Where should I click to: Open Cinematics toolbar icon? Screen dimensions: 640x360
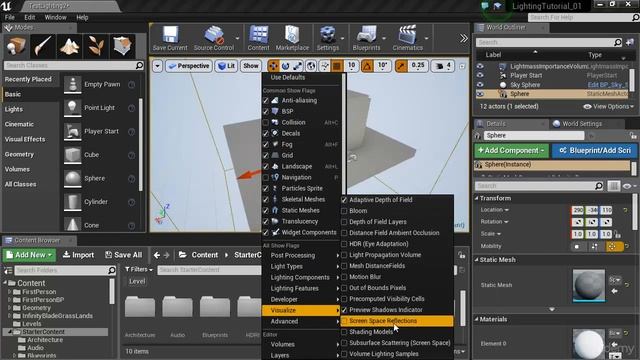point(407,38)
